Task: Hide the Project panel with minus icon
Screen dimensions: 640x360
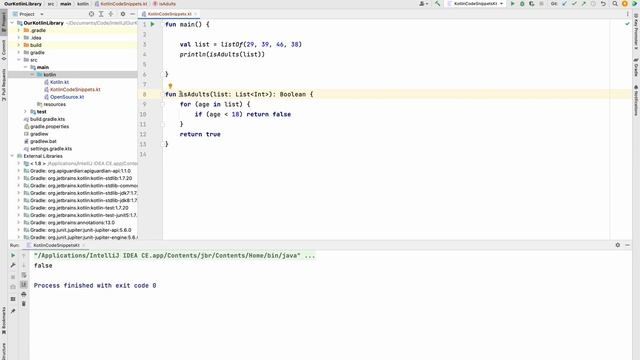Action: tap(132, 14)
